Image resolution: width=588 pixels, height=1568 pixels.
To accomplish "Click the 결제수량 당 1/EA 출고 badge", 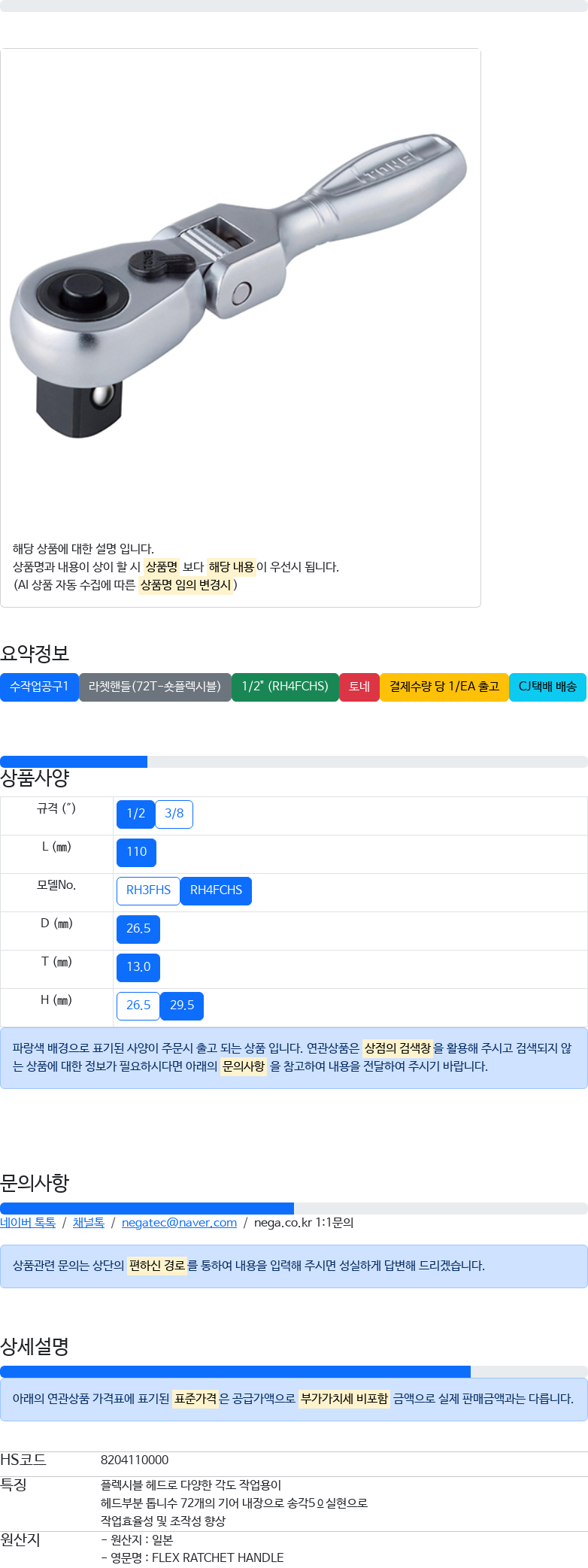I will point(444,687).
